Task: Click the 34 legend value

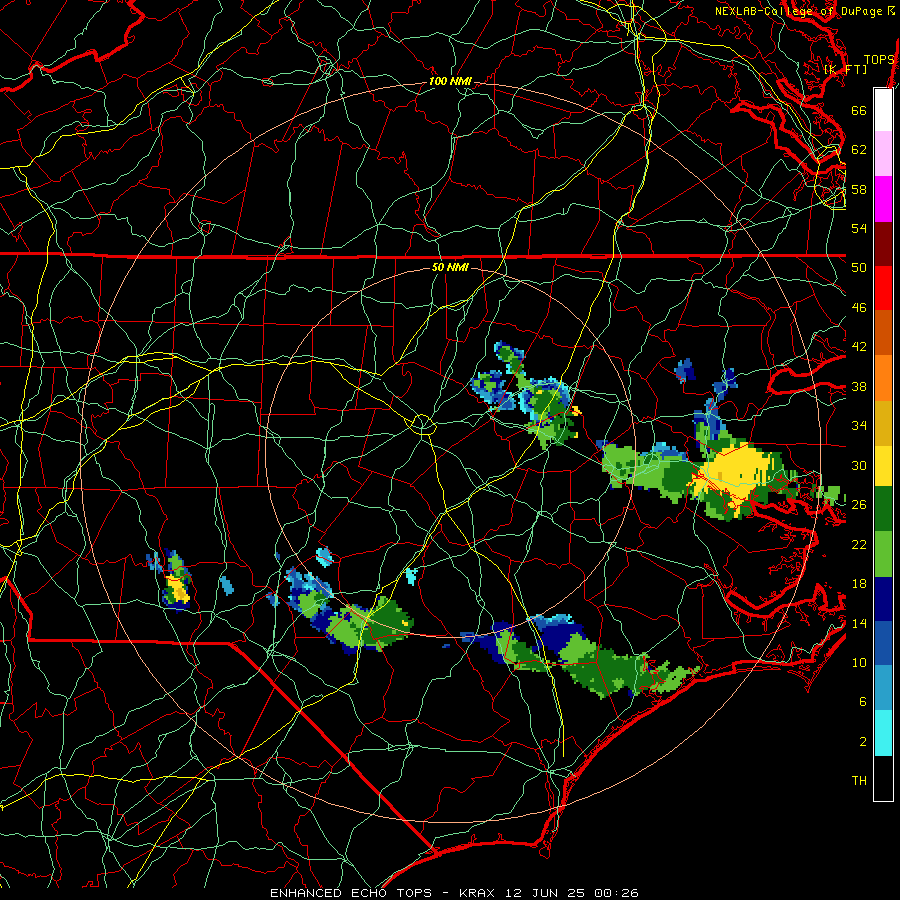Action: tap(859, 426)
